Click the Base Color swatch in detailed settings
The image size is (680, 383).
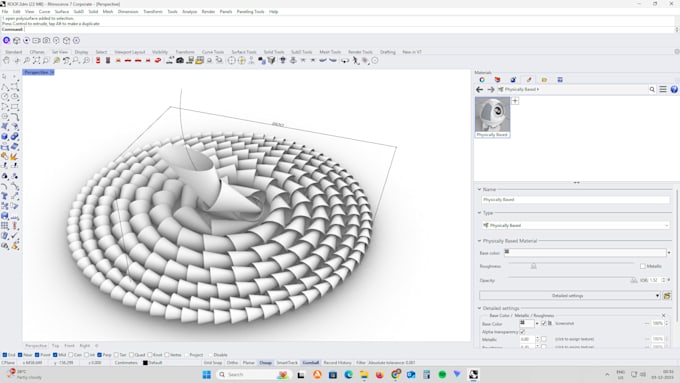[526, 323]
